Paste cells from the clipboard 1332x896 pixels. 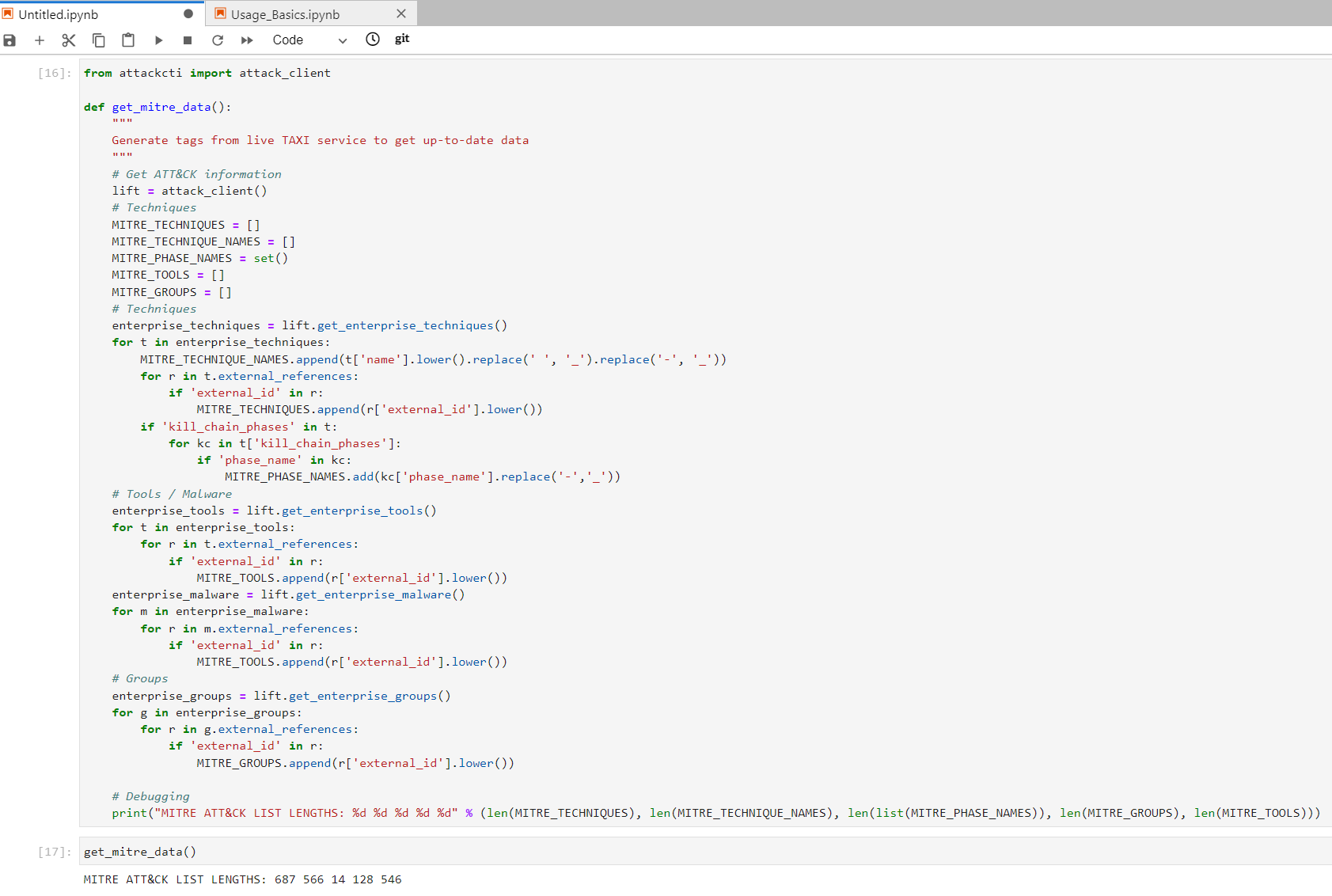point(127,40)
